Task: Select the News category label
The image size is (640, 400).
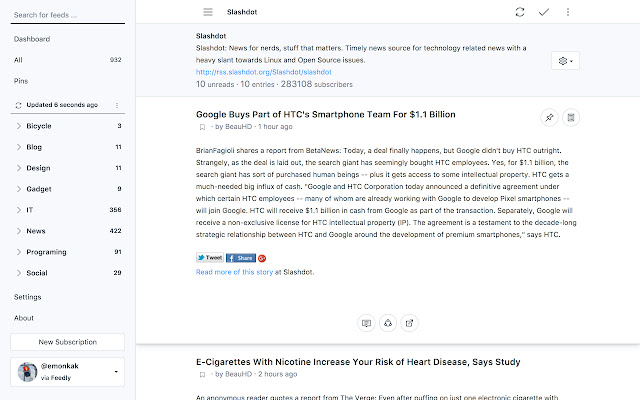Action: pyautogui.click(x=36, y=231)
